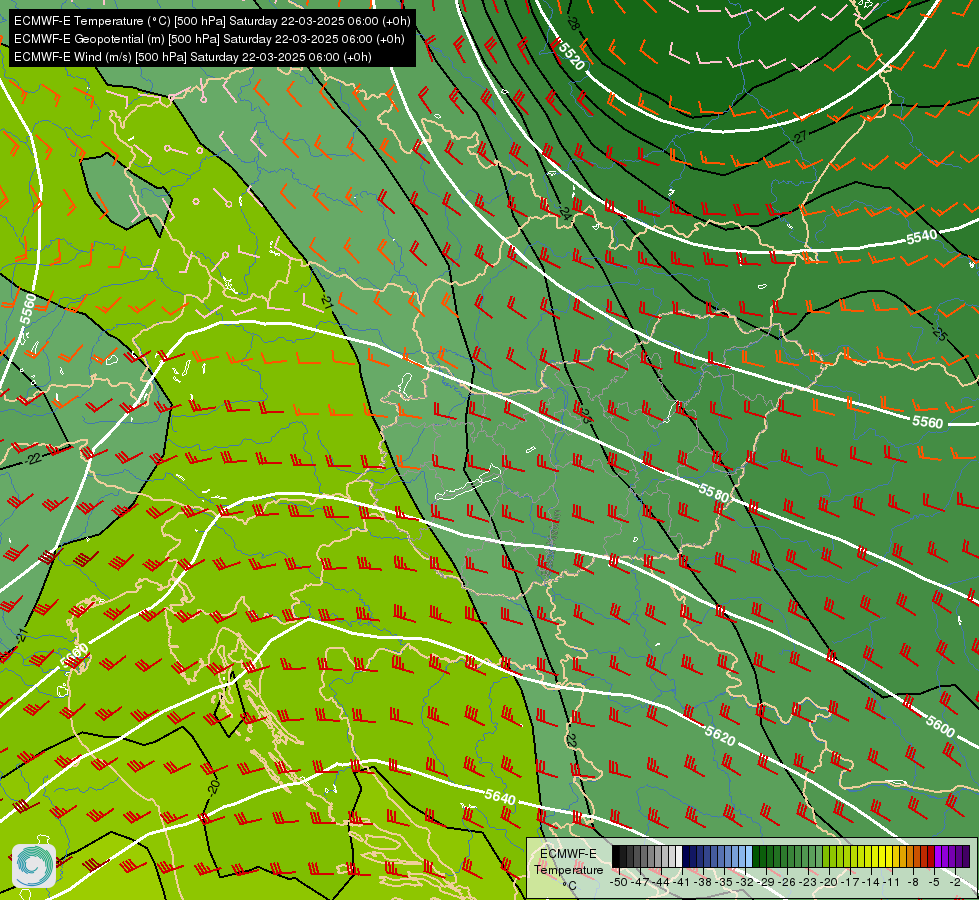
Task: Click the white swatch above -41 in legend
Action: [x=679, y=856]
